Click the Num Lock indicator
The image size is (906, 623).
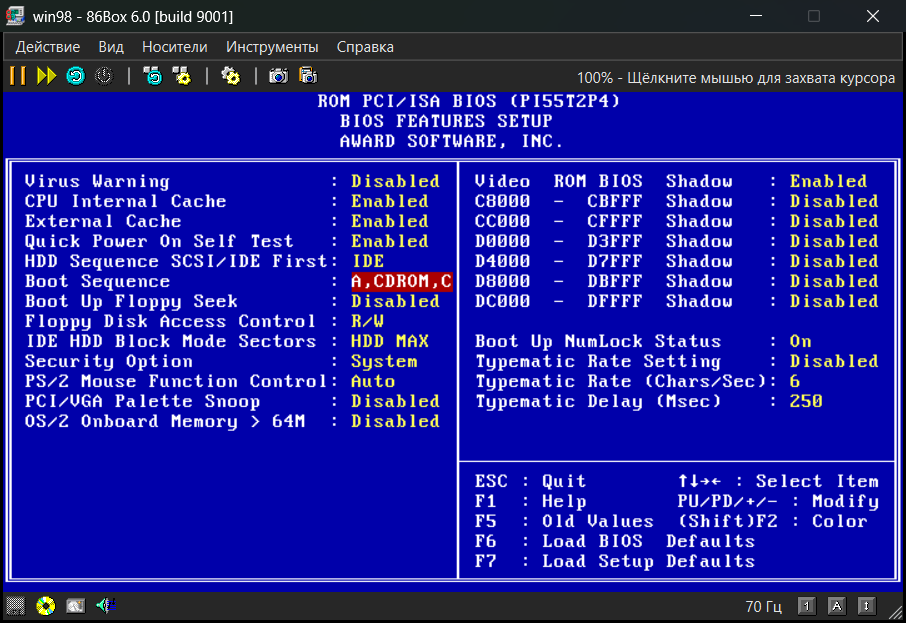807,606
